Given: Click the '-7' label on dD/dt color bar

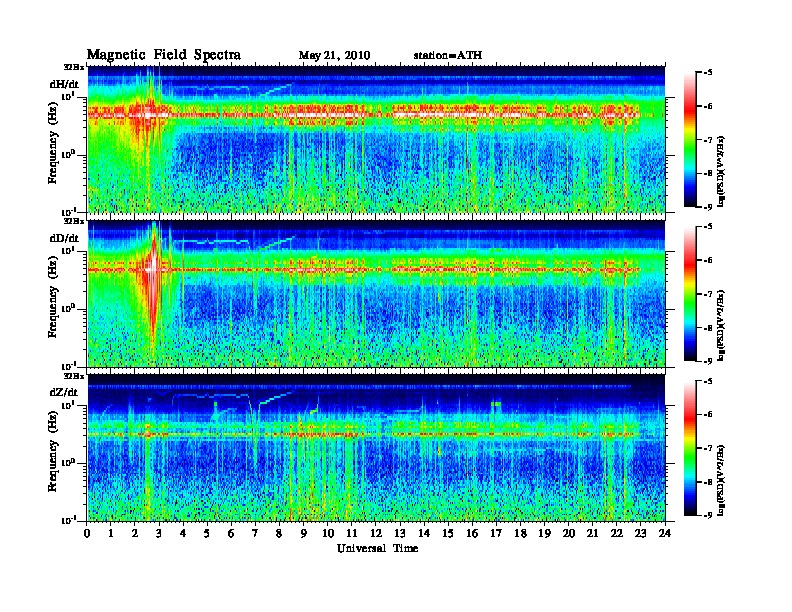Looking at the screenshot, I should click(x=708, y=294).
